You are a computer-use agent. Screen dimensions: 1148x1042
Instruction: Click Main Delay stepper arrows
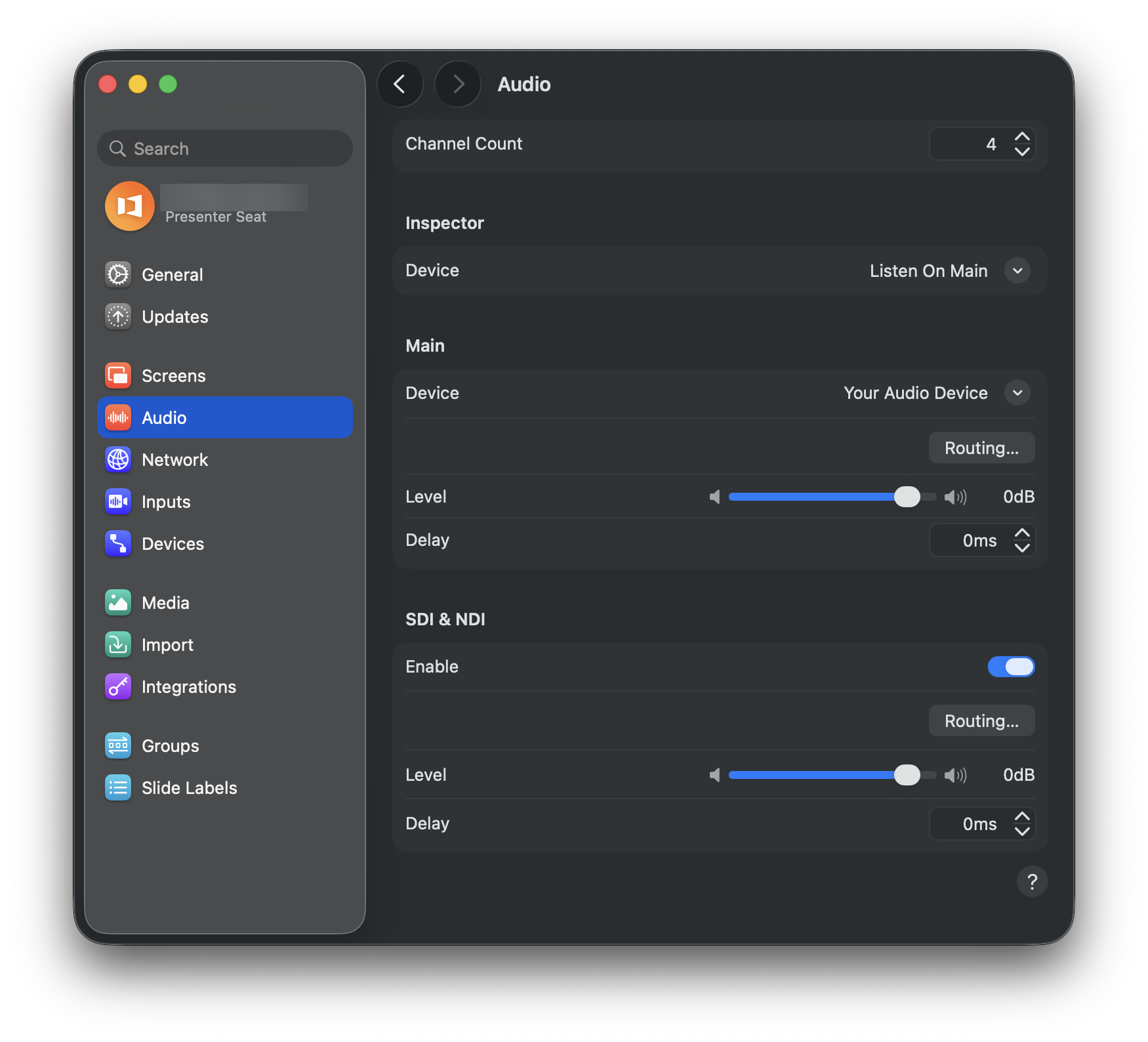pos(1022,540)
